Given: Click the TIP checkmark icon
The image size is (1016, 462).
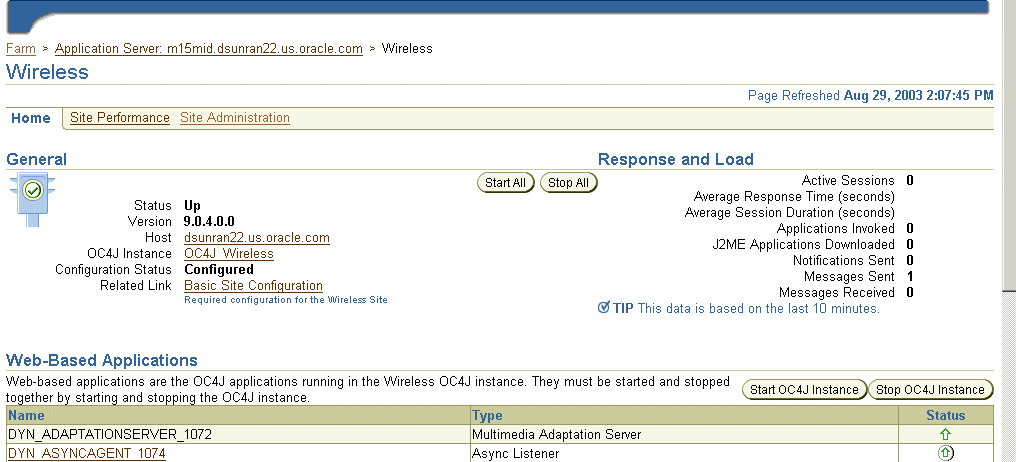Looking at the screenshot, I should click(x=604, y=308).
